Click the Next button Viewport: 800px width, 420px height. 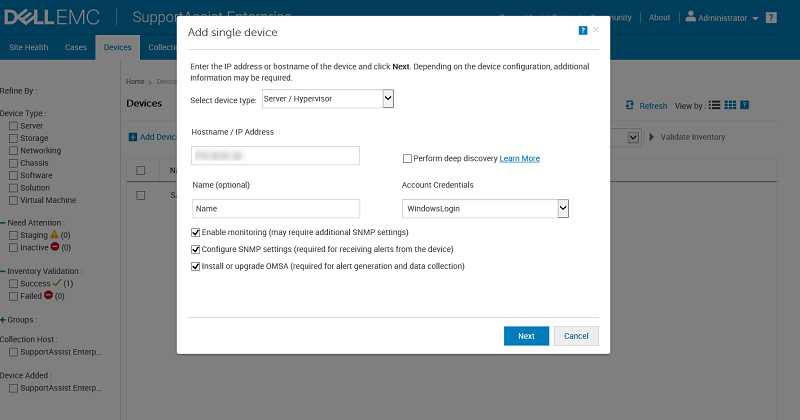(526, 336)
